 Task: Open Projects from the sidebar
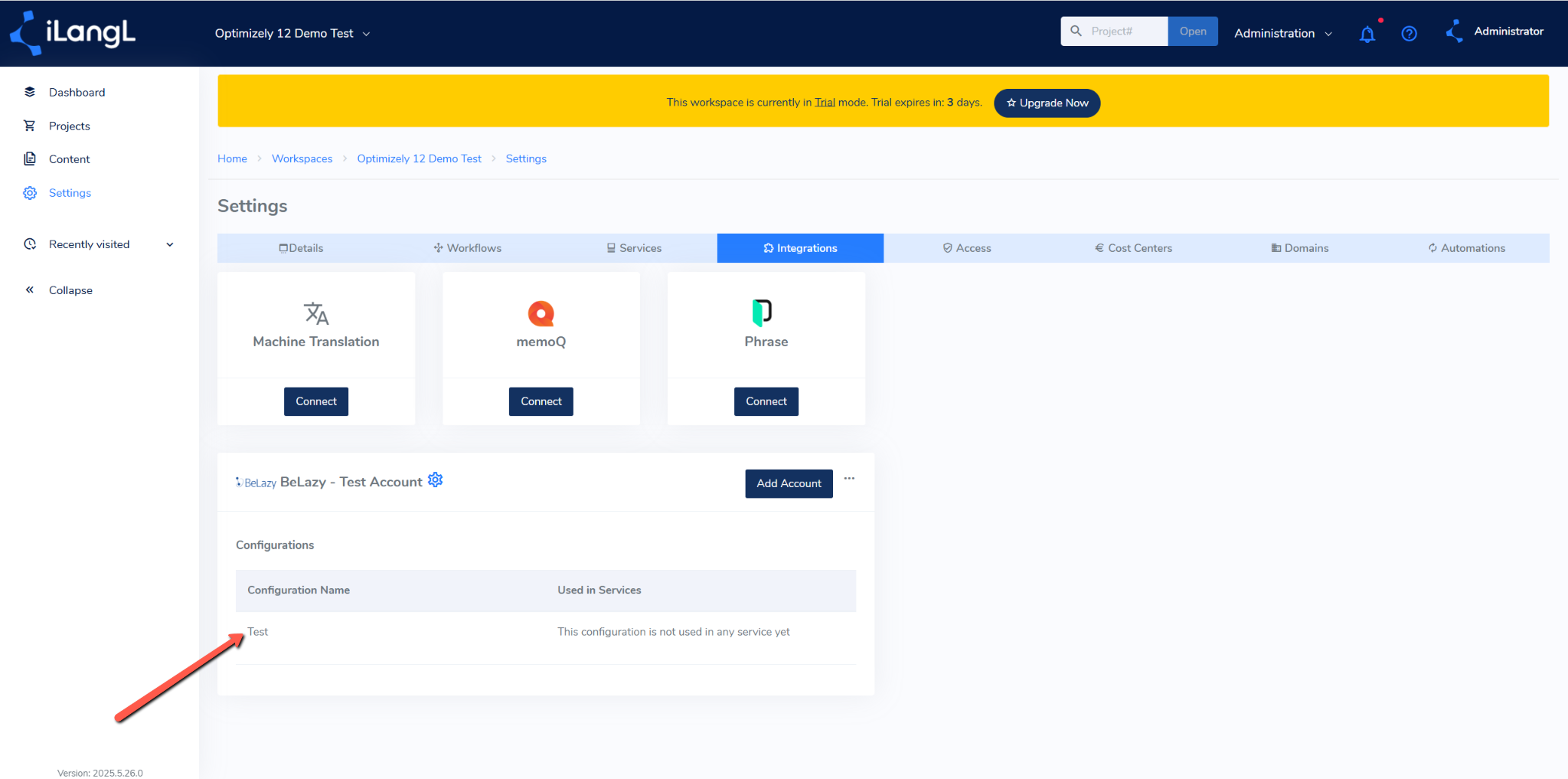[69, 126]
